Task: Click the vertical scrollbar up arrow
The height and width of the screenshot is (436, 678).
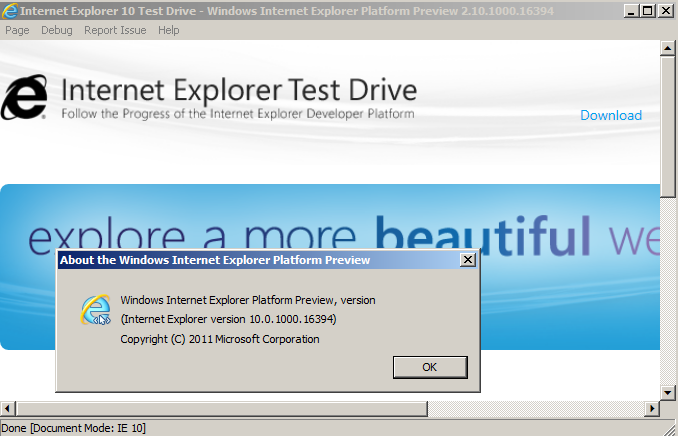Action: 668,48
